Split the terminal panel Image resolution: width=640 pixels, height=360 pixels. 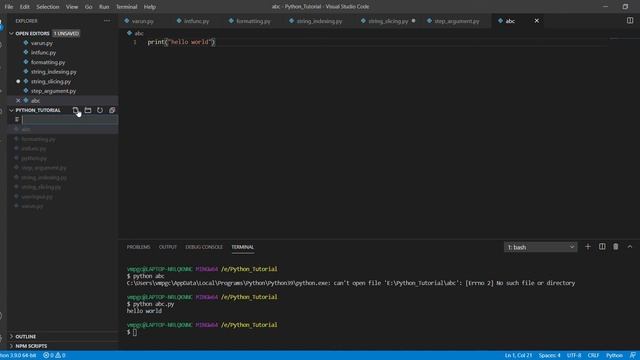coord(602,247)
